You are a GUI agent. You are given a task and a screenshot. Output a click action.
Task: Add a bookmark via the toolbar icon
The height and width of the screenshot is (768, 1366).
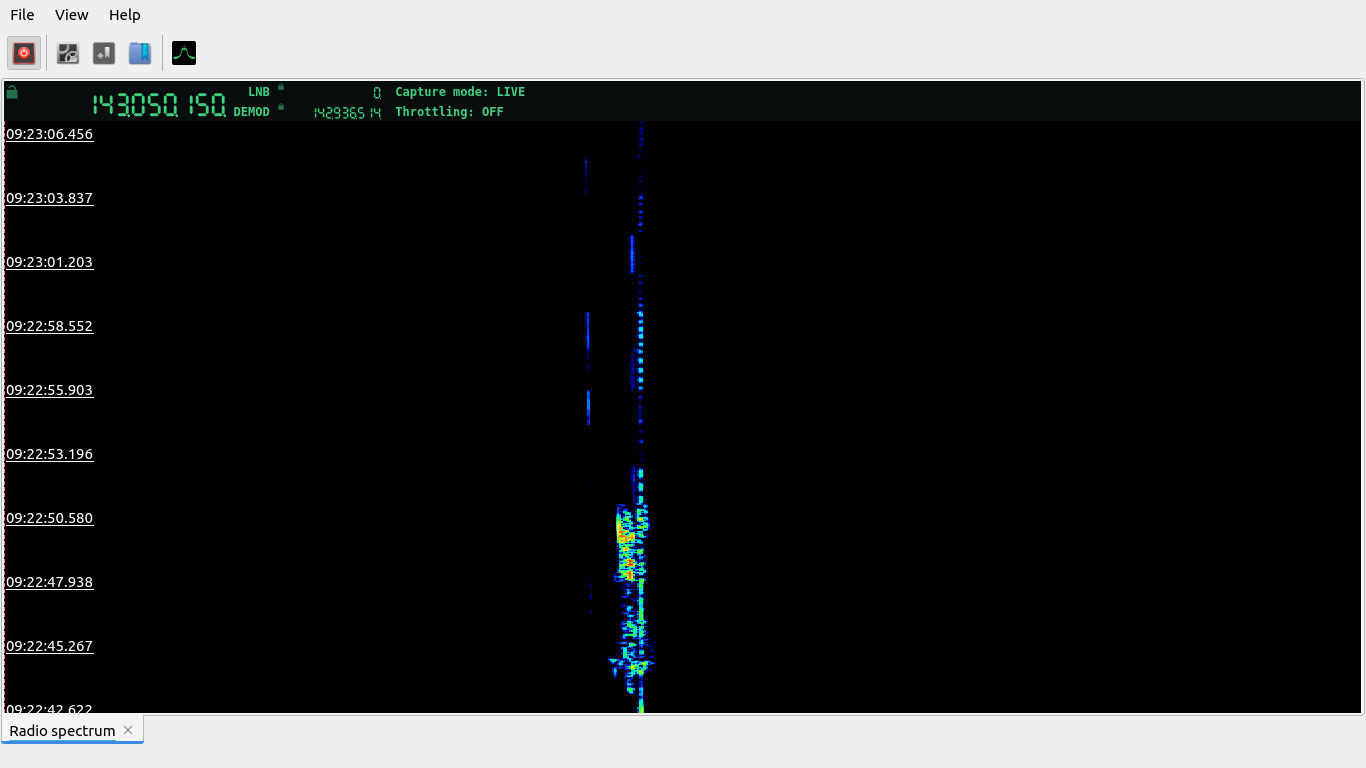point(104,53)
